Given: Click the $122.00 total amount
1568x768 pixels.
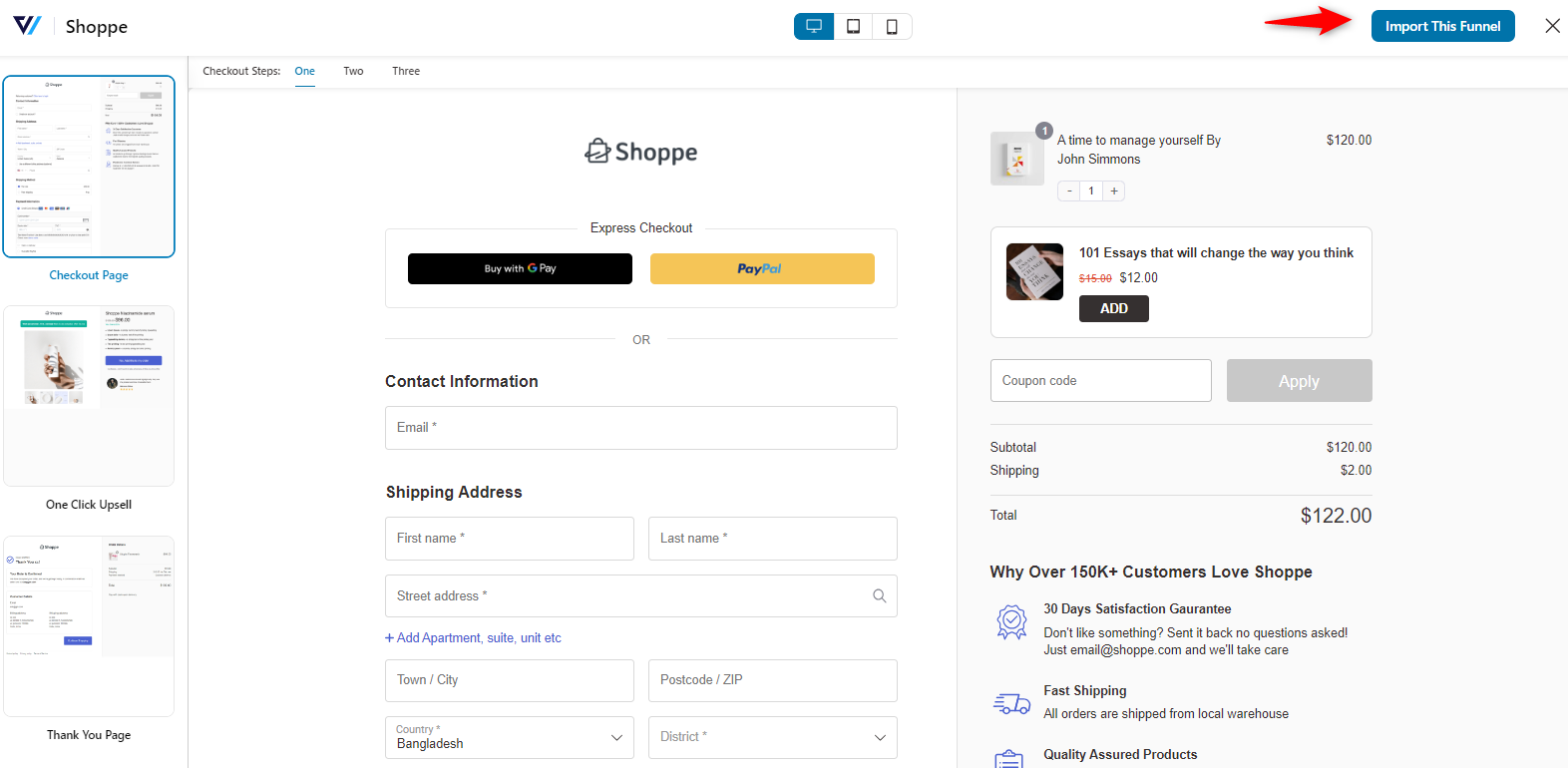Looking at the screenshot, I should point(1336,516).
